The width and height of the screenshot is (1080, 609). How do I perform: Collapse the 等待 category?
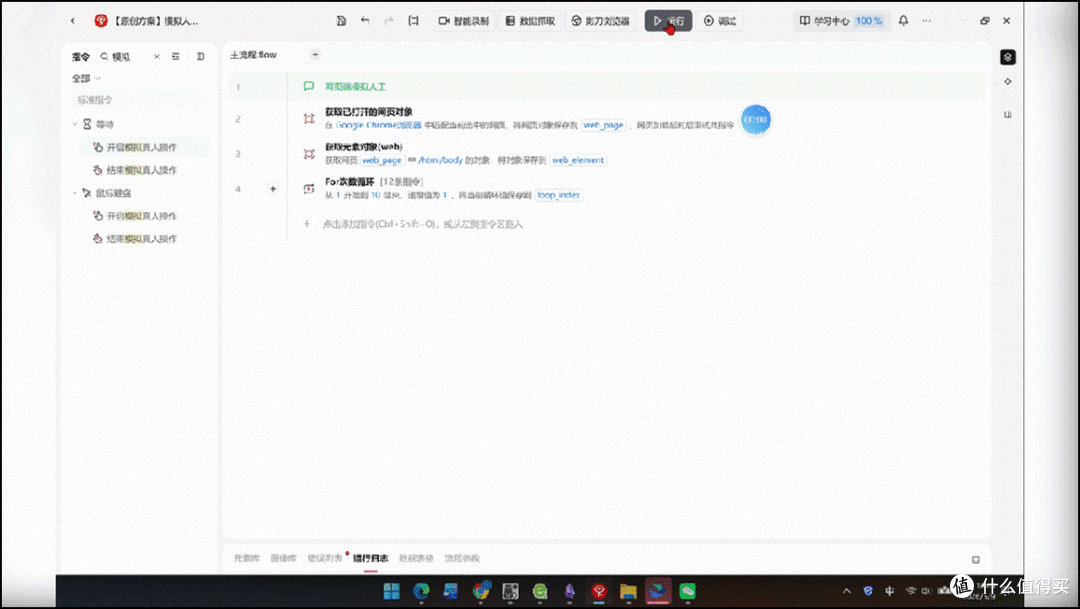pos(75,124)
